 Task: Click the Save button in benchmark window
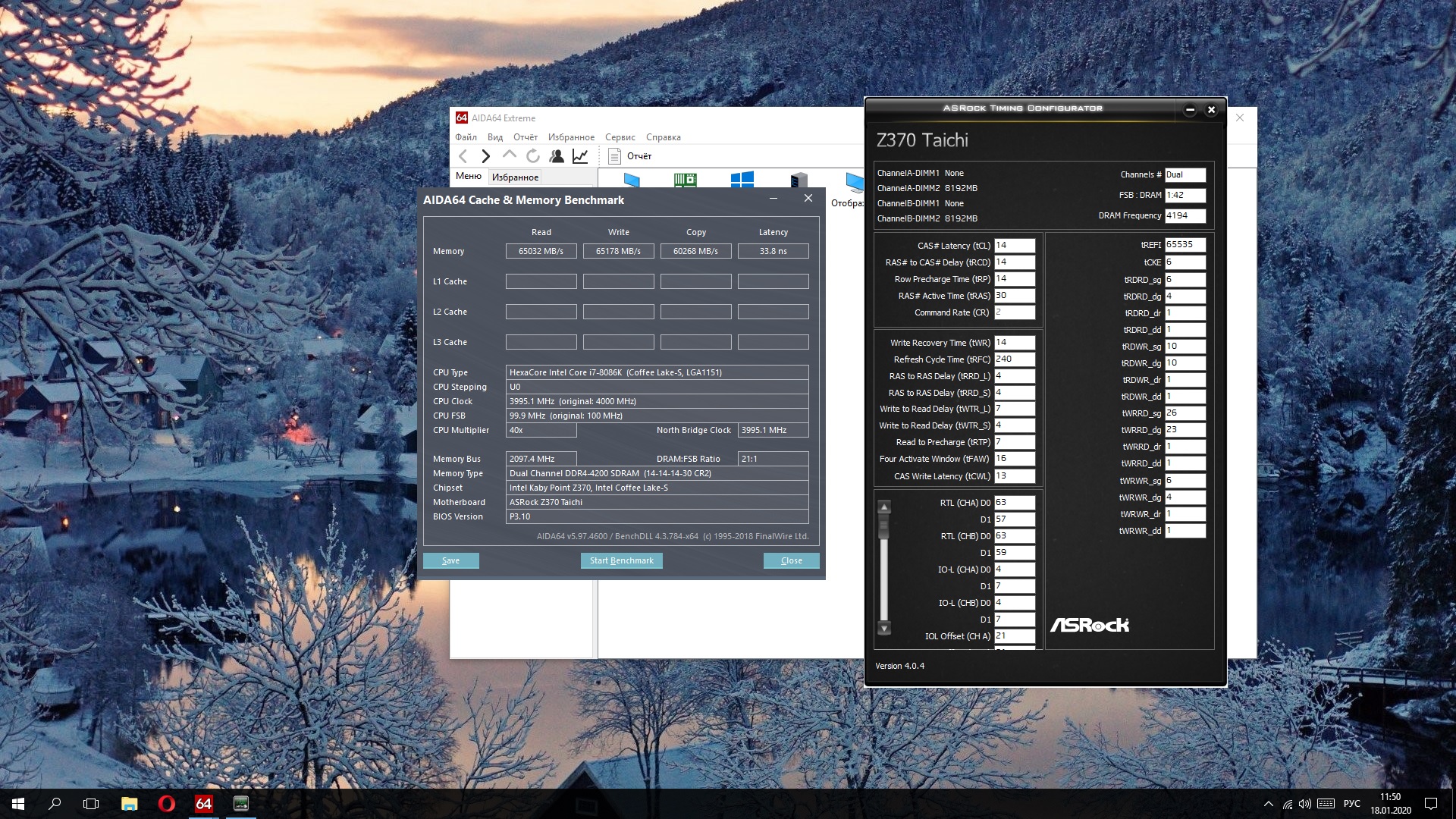pos(450,560)
